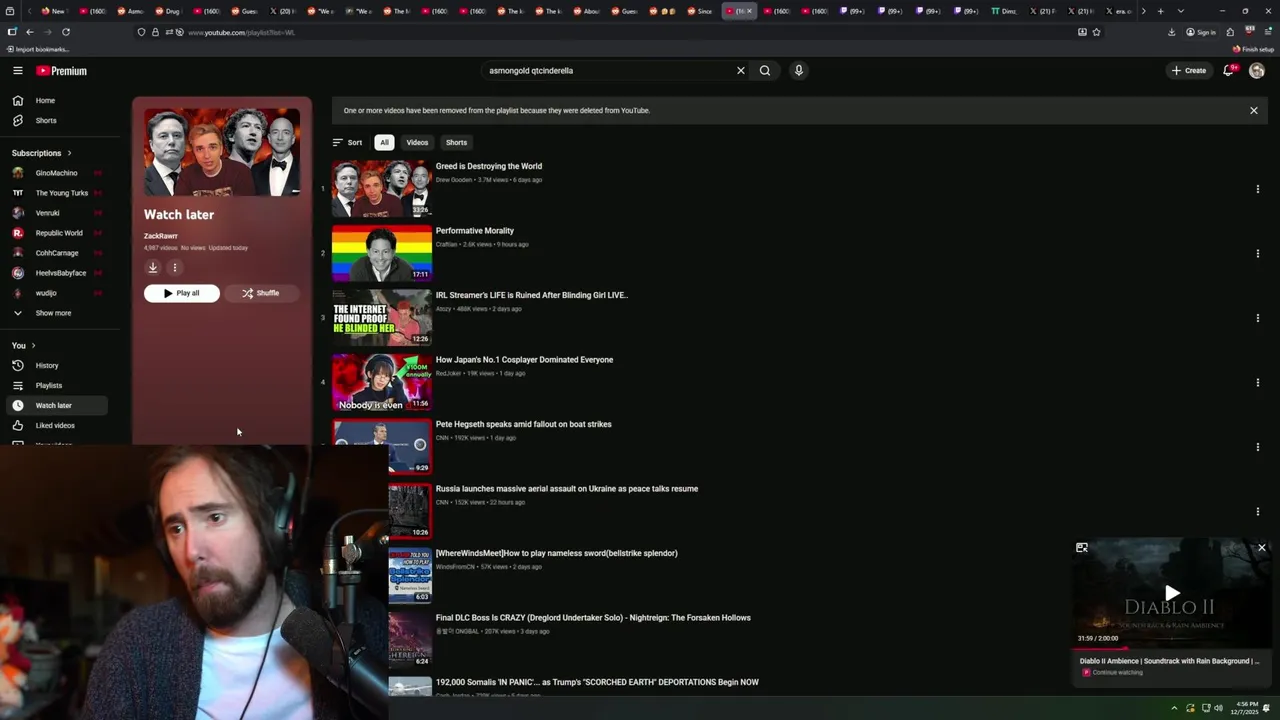Open HeelvsBabyface channel subscription
The height and width of the screenshot is (720, 1280).
pos(63,273)
